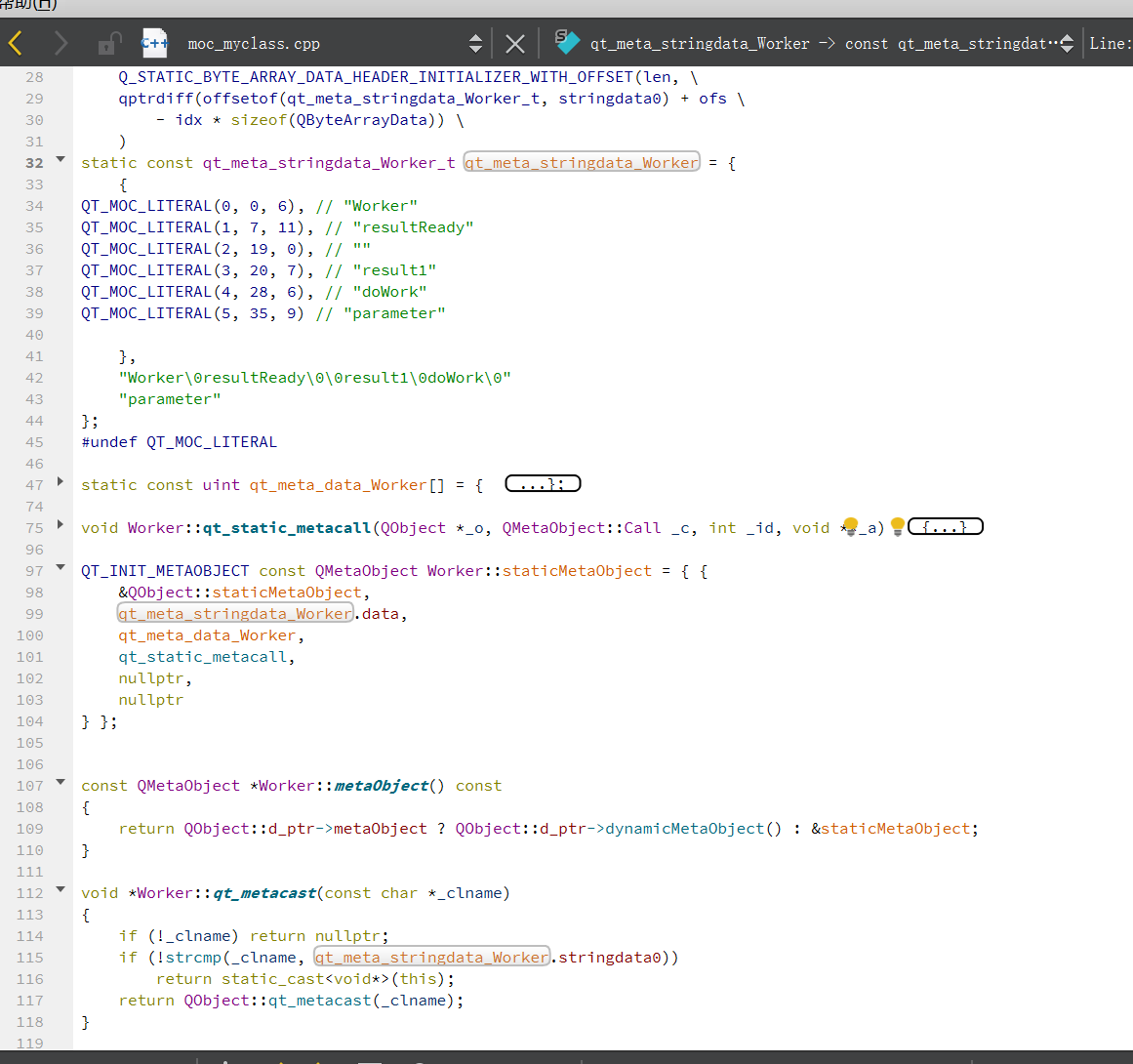Click line number 32 in gutter

click(x=34, y=163)
